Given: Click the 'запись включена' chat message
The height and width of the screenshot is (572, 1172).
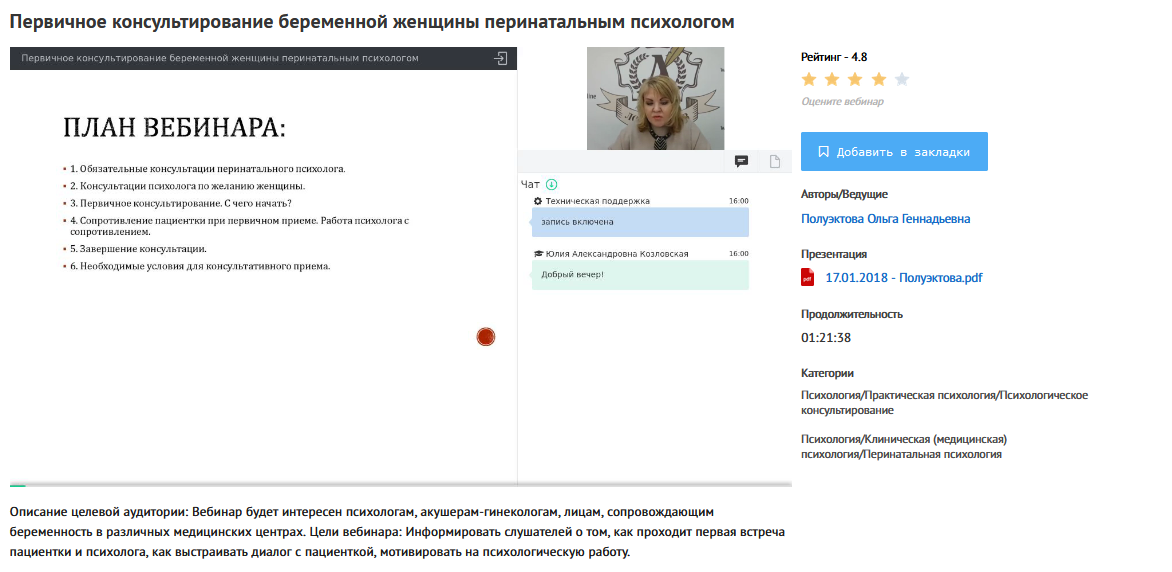Looking at the screenshot, I should [640, 222].
